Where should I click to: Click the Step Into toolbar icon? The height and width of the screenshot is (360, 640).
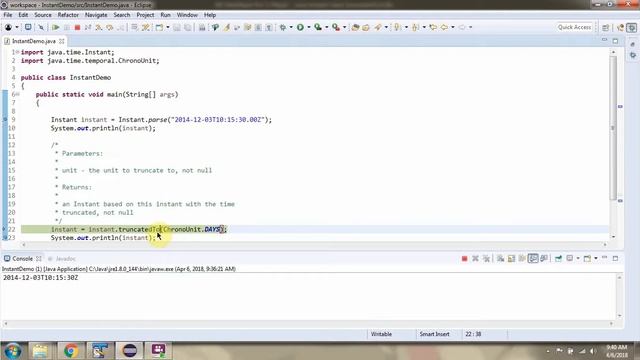coord(99,27)
